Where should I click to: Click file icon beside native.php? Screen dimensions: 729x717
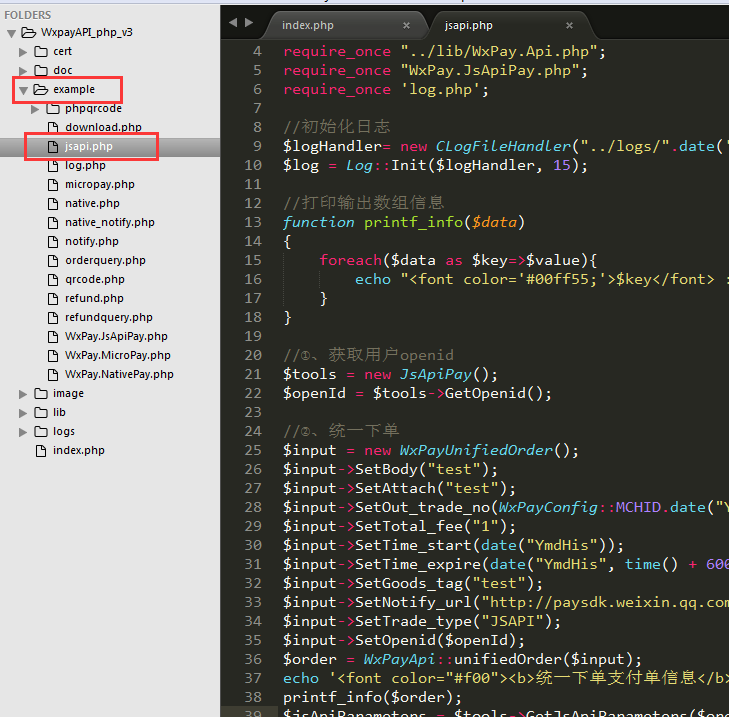click(x=53, y=204)
